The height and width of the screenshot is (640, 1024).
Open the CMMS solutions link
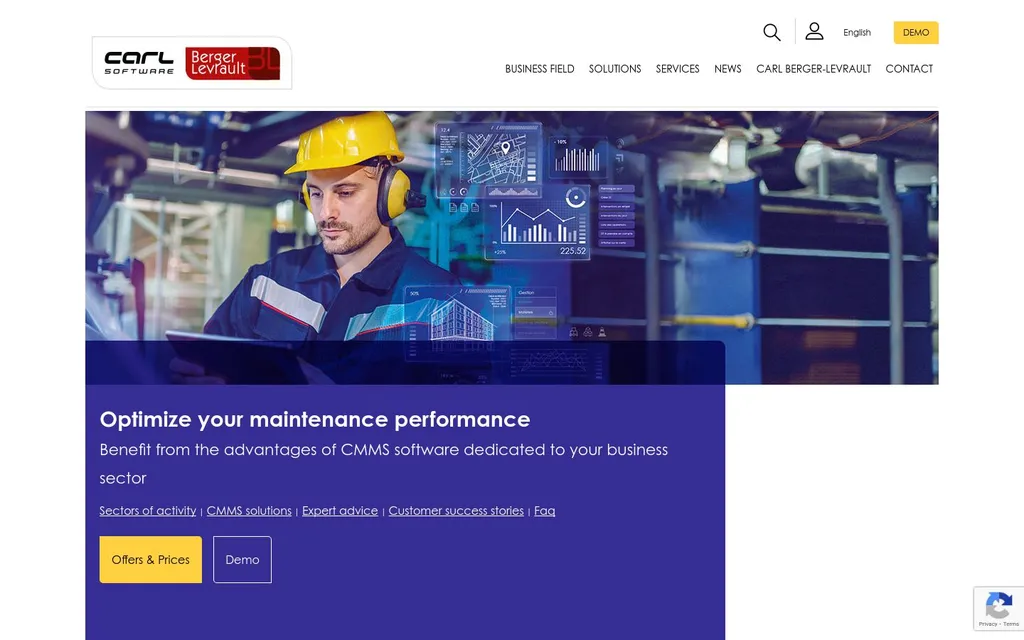click(249, 511)
